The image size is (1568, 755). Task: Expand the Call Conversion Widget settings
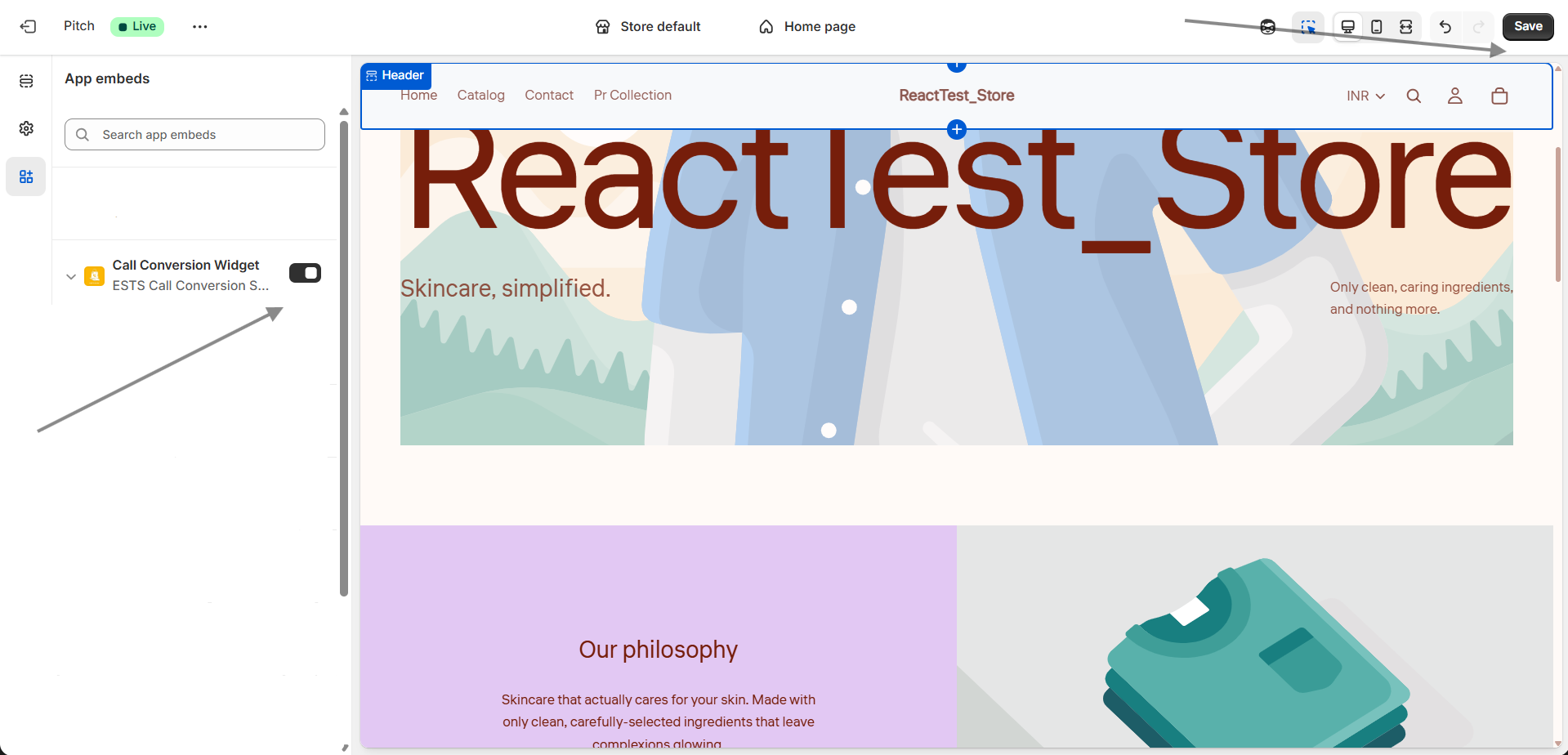click(x=71, y=276)
